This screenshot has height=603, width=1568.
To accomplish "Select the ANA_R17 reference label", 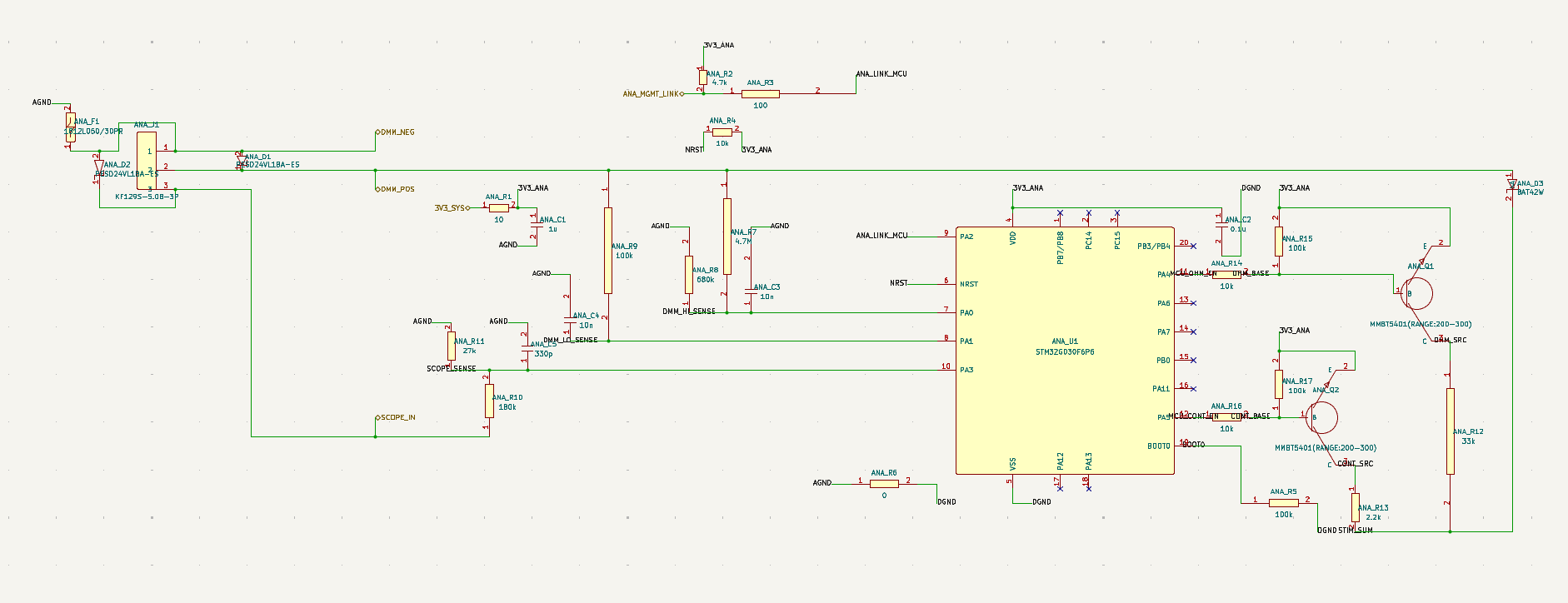I will (x=1297, y=381).
